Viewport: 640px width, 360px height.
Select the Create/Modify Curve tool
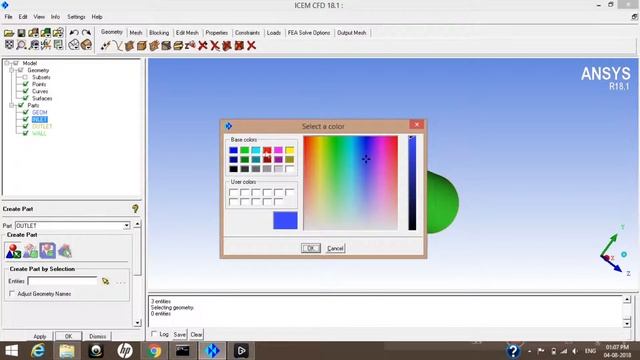(118, 46)
